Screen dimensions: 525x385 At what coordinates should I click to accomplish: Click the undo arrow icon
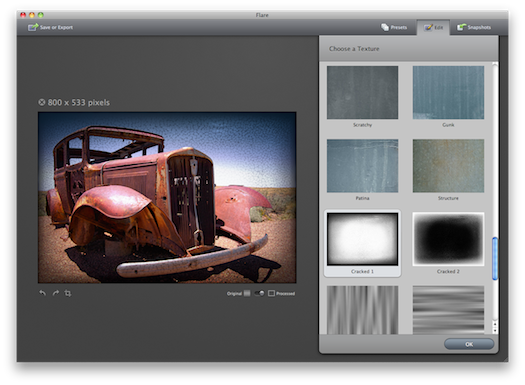pyautogui.click(x=43, y=293)
